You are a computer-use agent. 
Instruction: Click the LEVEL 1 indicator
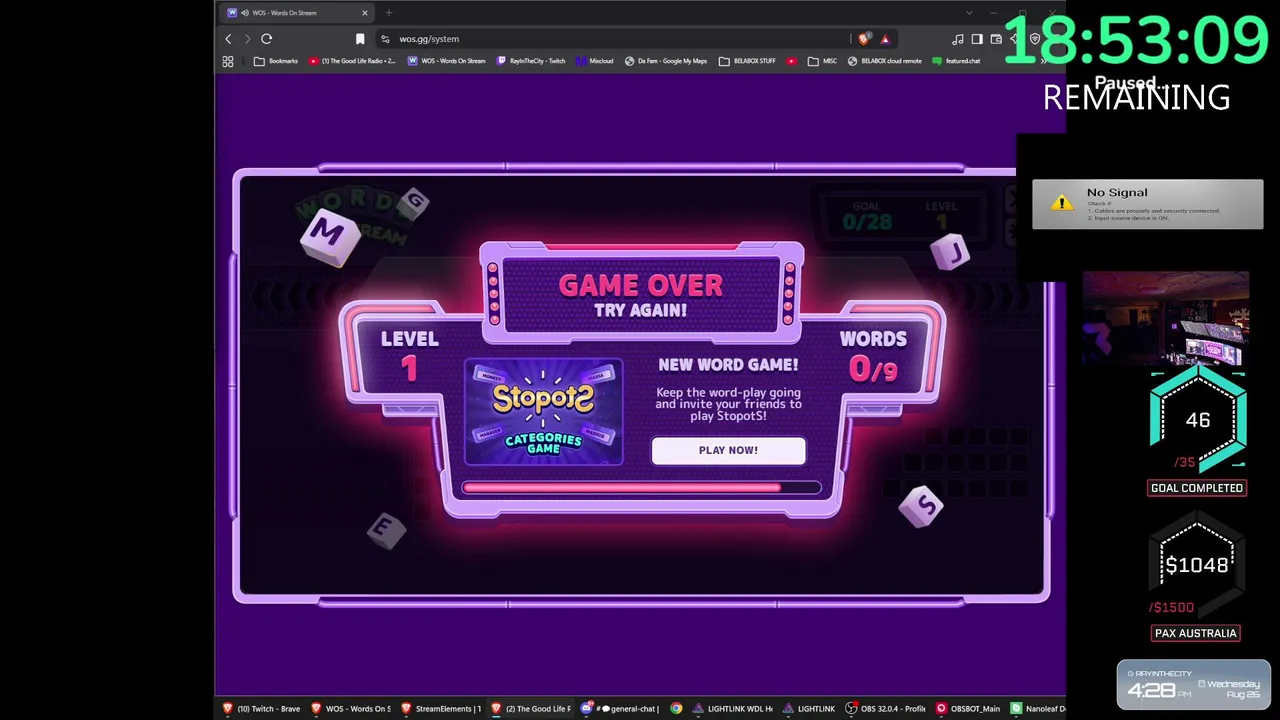[409, 357]
